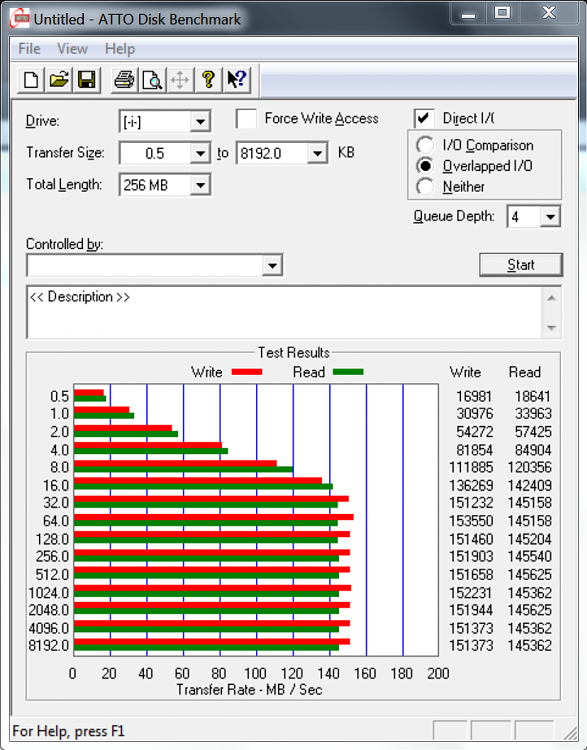587x750 pixels.
Task: Expand the minimum Transfer Size 0.5 dropdown
Action: pyautogui.click(x=200, y=154)
